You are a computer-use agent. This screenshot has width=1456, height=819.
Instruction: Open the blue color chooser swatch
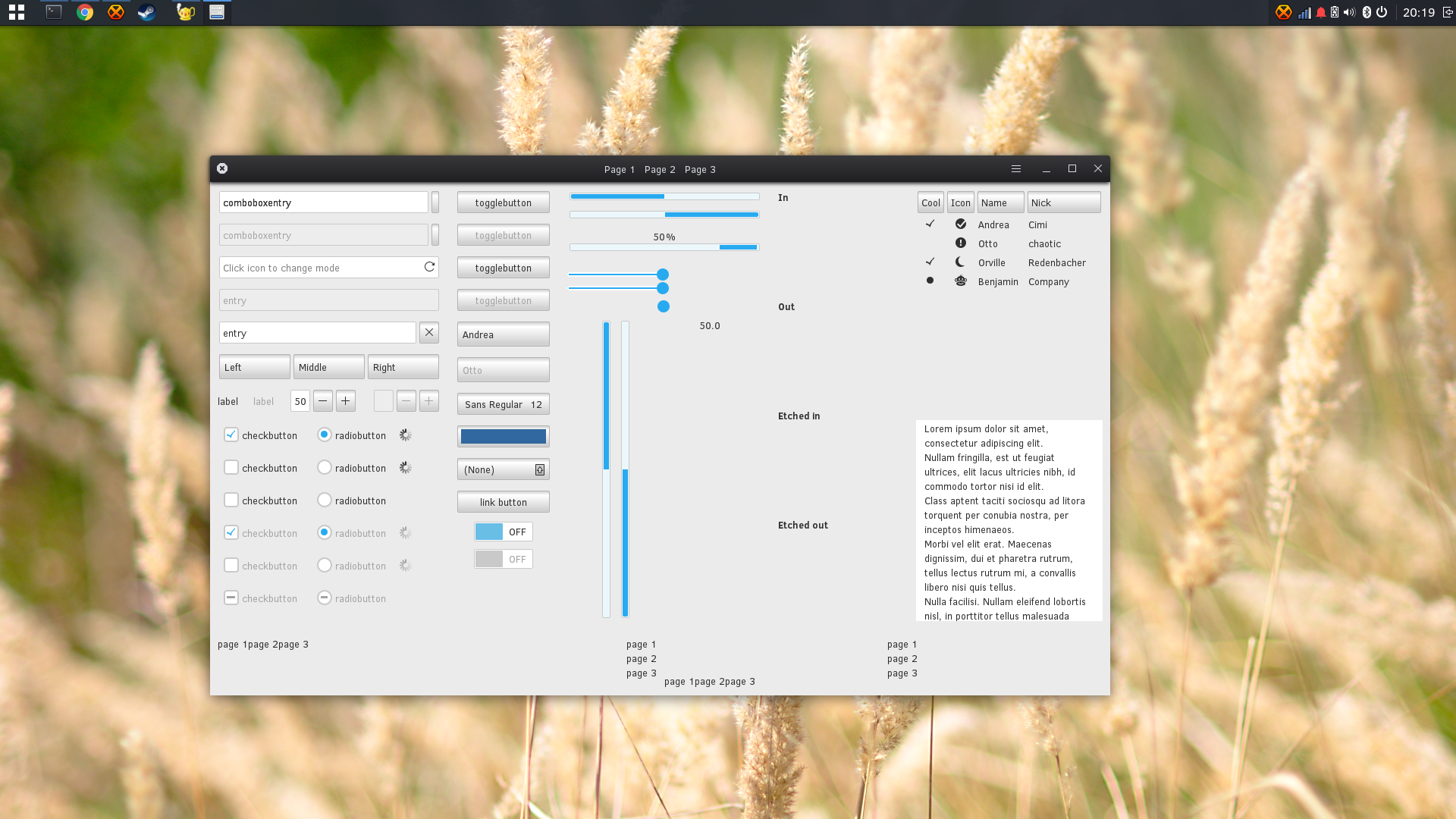point(504,437)
